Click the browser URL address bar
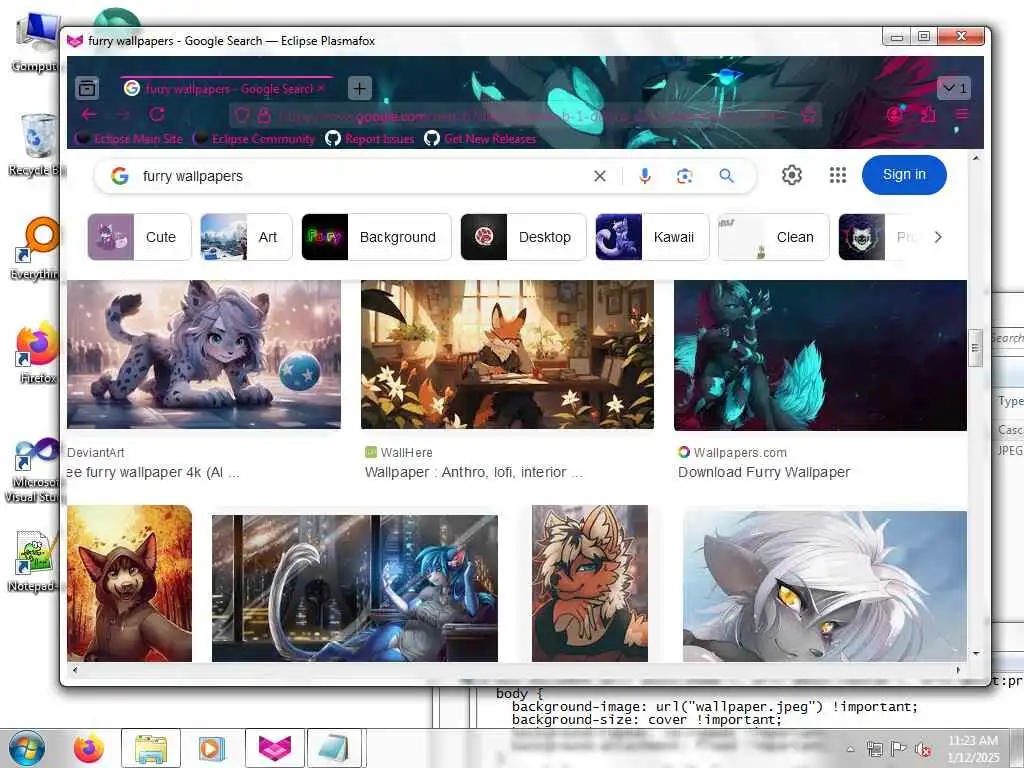Image resolution: width=1024 pixels, height=768 pixels. click(x=526, y=116)
